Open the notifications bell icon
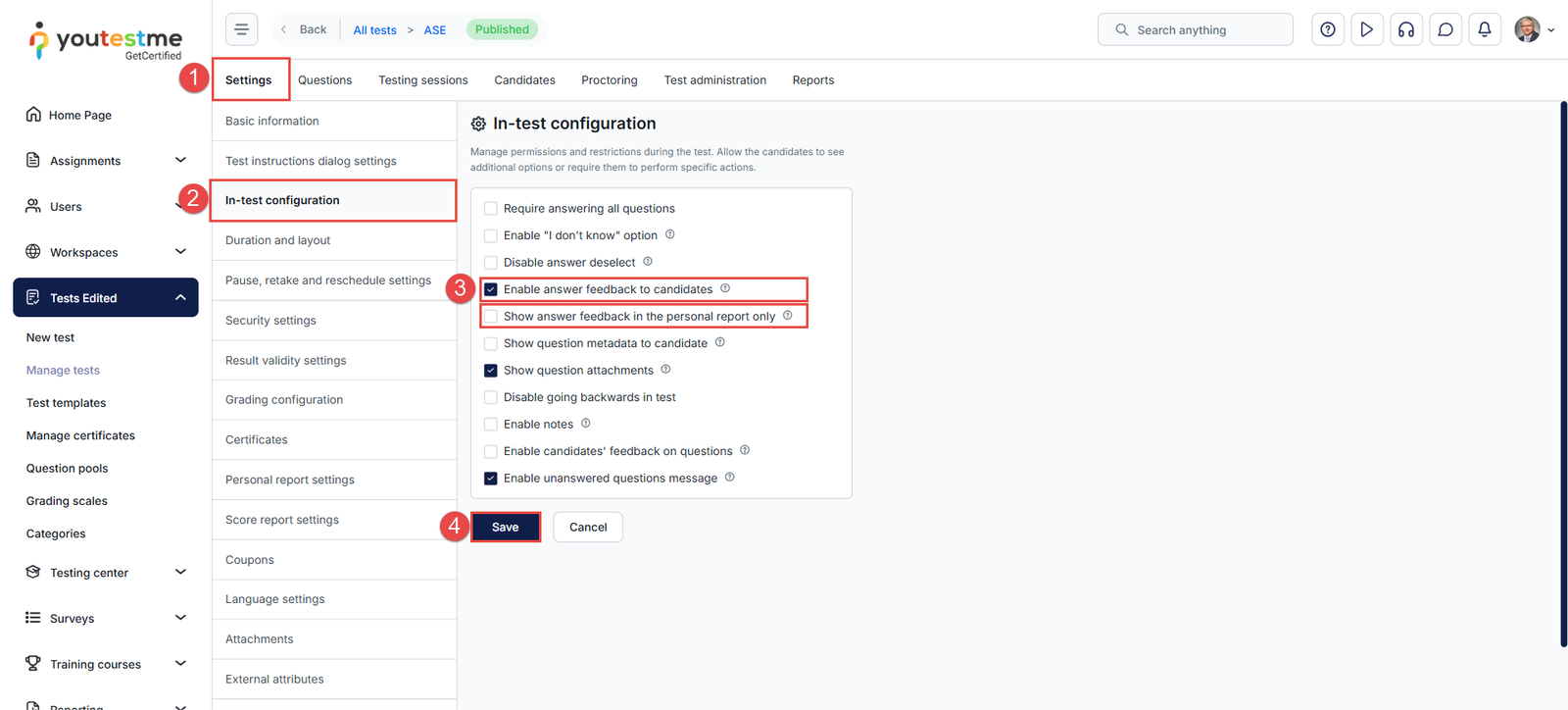 coord(1484,29)
